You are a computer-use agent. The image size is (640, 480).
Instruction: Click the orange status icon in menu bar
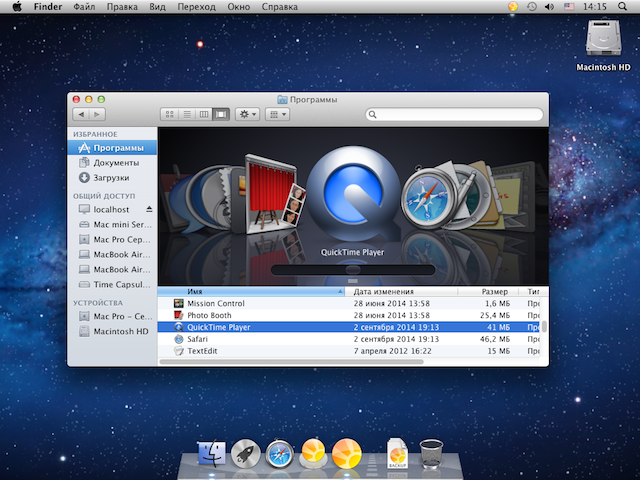pos(513,7)
